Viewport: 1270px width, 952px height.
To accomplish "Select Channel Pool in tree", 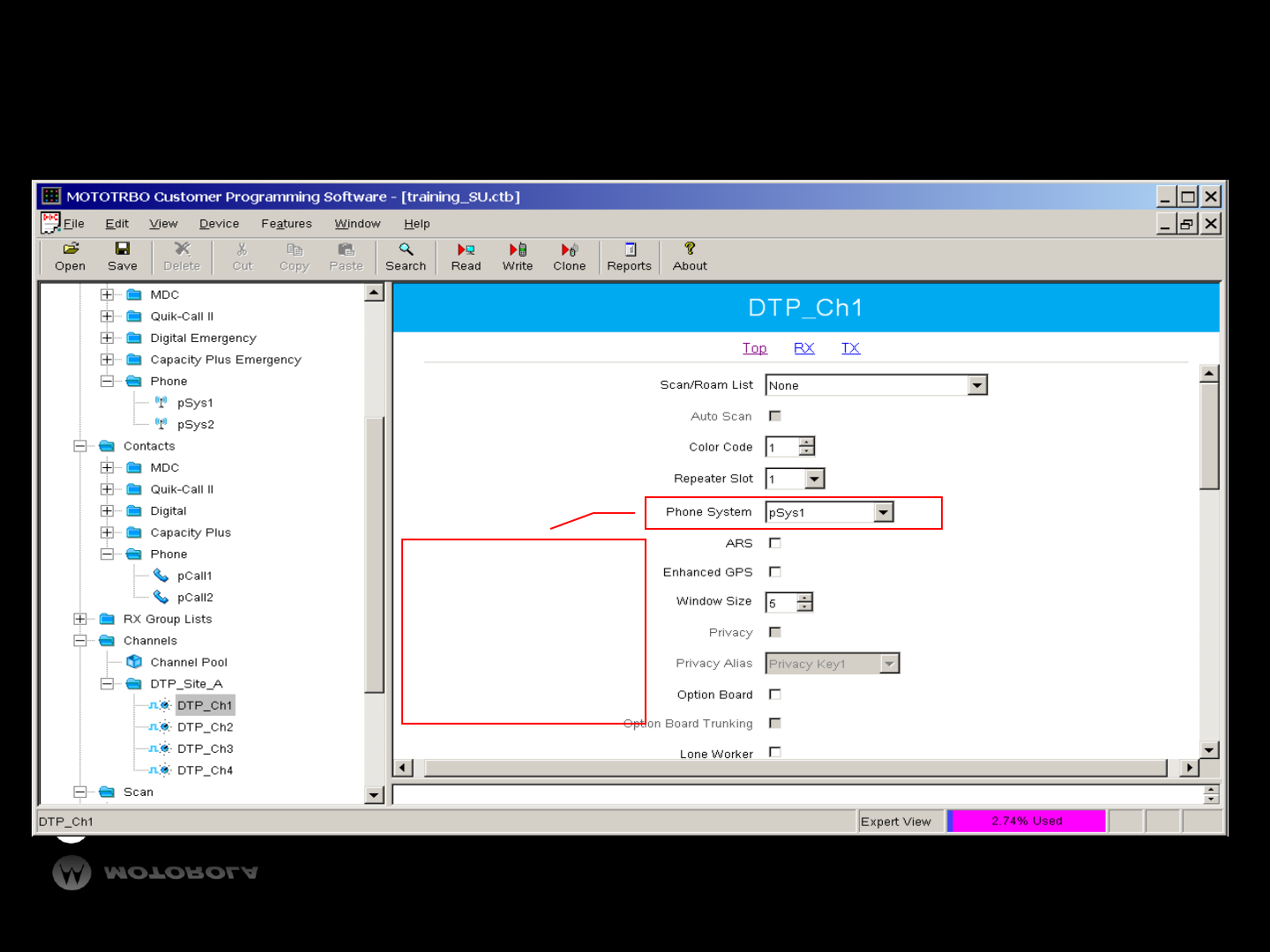I will (189, 662).
